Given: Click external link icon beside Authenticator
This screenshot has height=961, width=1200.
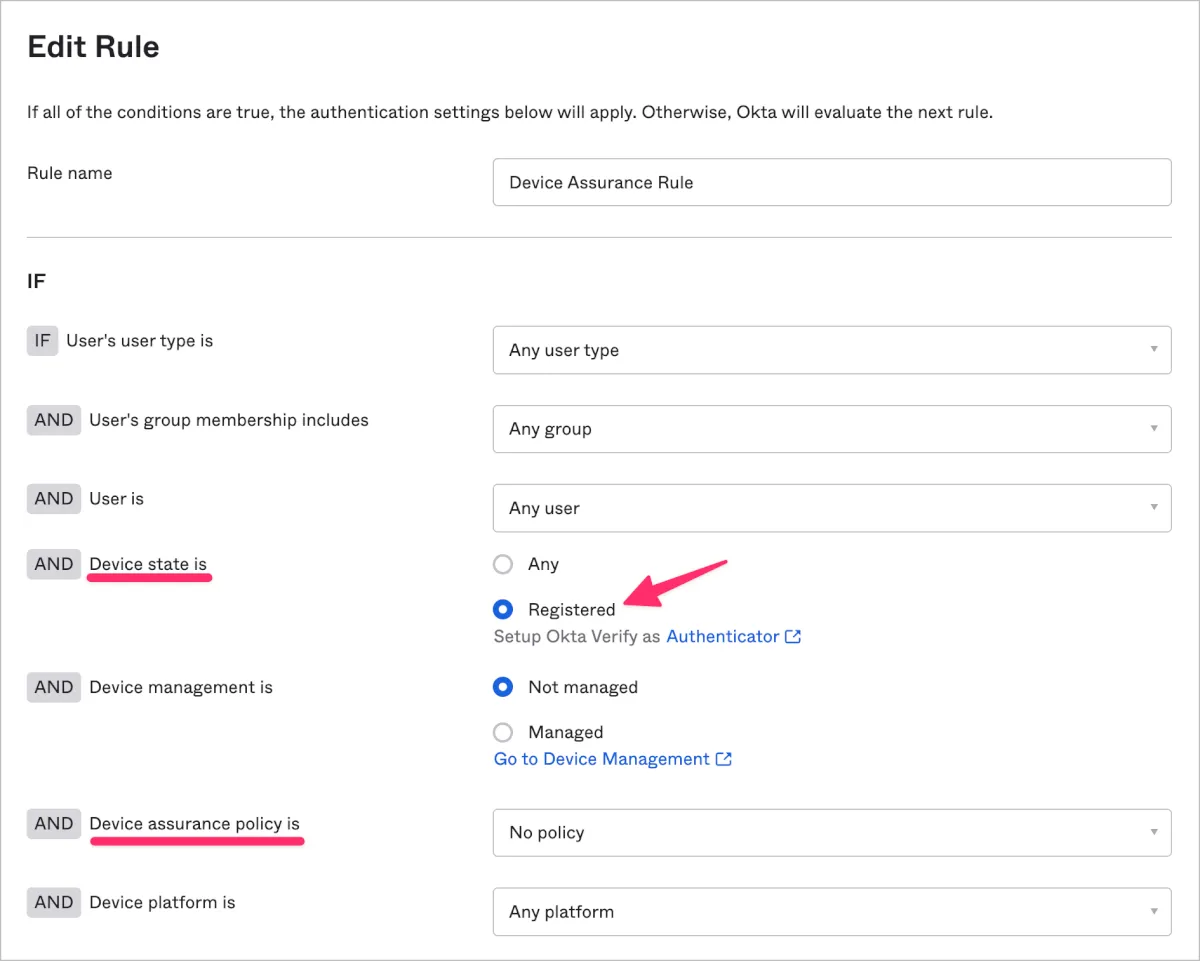Looking at the screenshot, I should click(793, 636).
